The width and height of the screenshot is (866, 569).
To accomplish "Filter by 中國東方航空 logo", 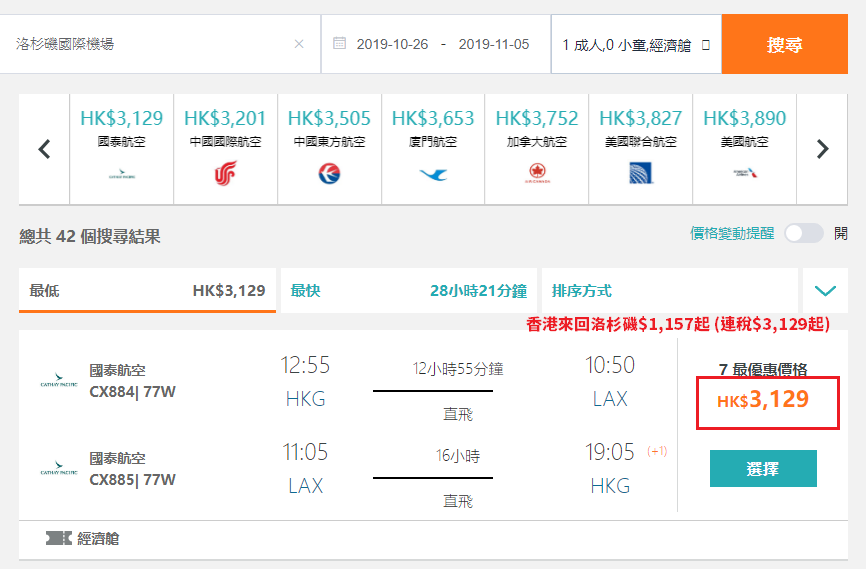I will tap(329, 174).
